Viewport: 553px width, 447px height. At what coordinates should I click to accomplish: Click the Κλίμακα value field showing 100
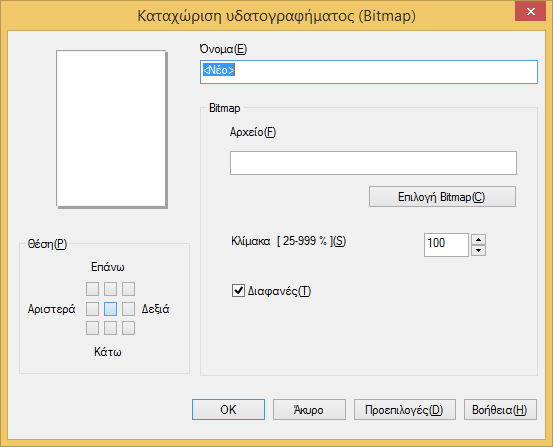point(446,245)
